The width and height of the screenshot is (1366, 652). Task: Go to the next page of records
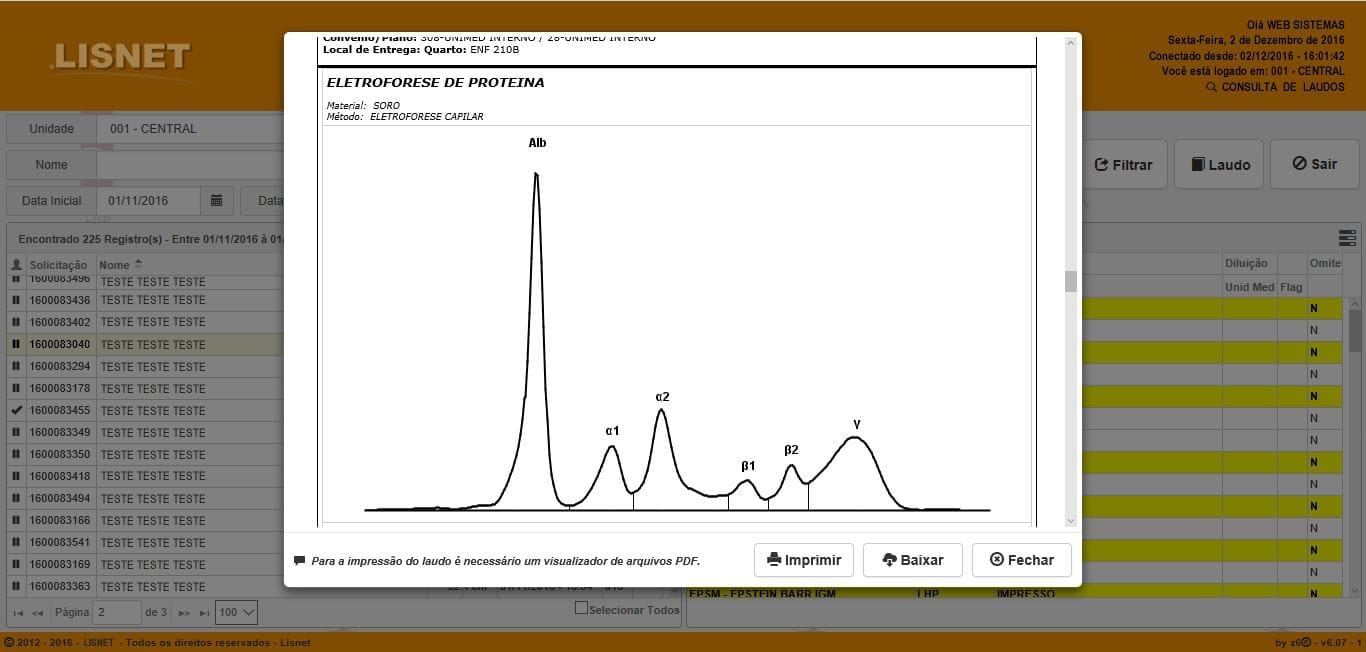click(184, 613)
